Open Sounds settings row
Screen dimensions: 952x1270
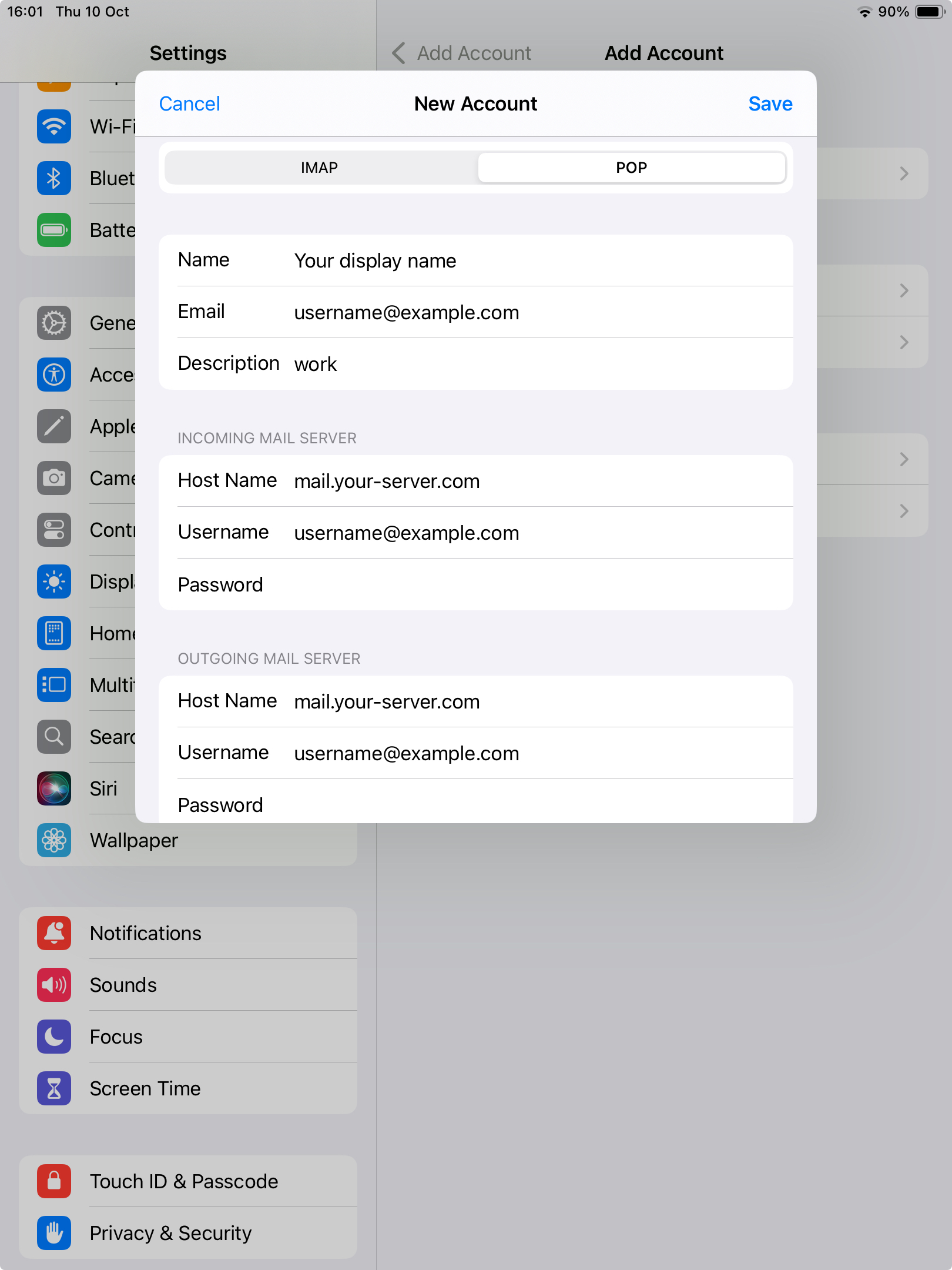(188, 985)
